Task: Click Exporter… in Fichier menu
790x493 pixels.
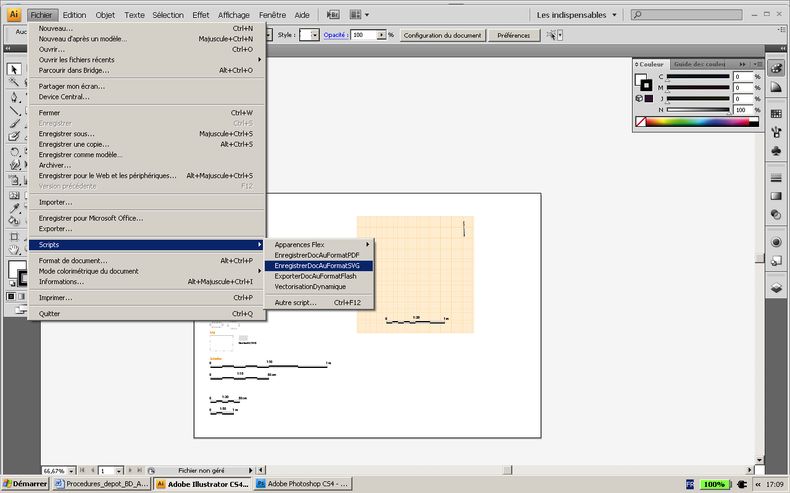Action: coord(147,229)
